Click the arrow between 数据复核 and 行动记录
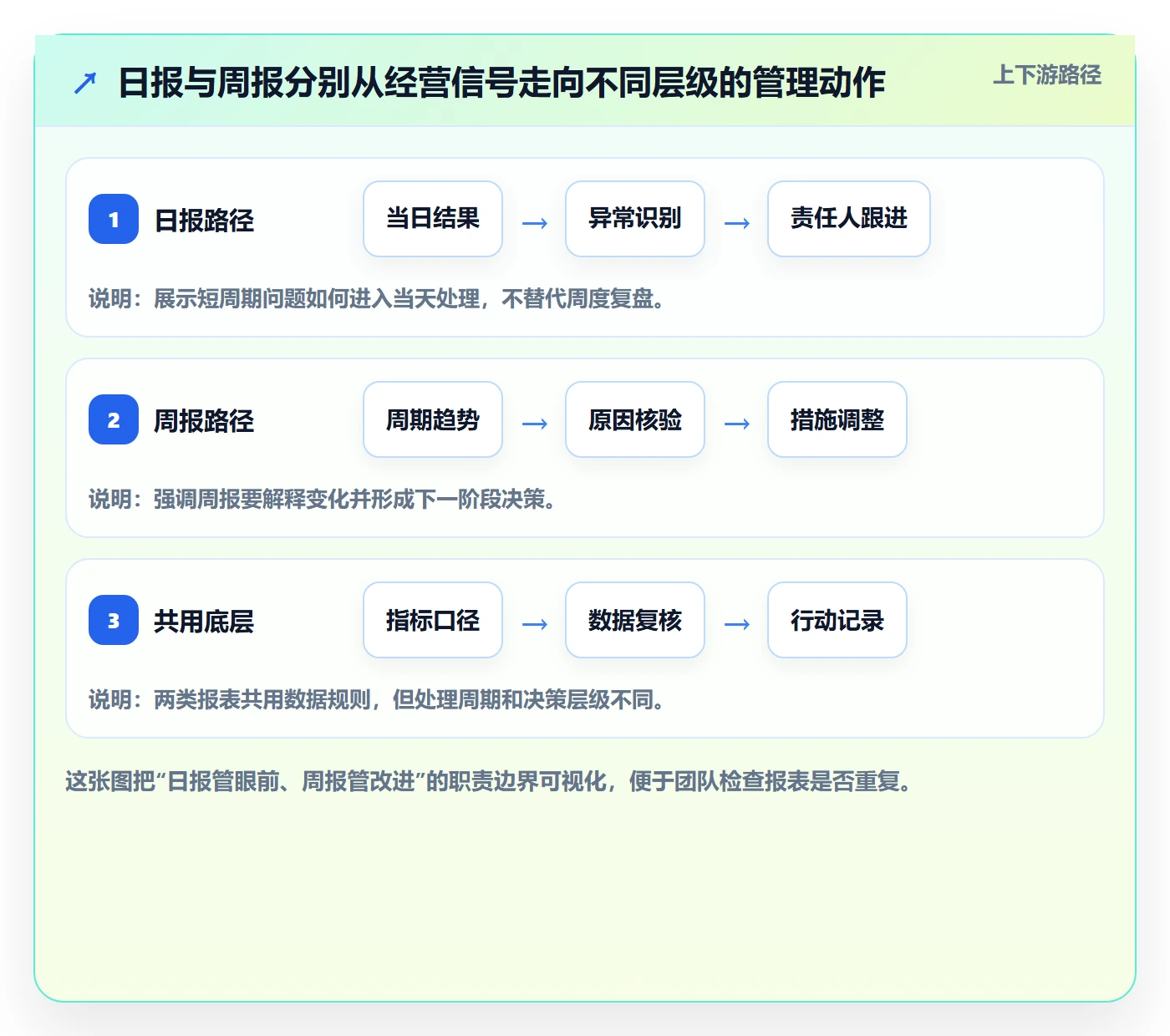1170x1036 pixels. click(737, 624)
